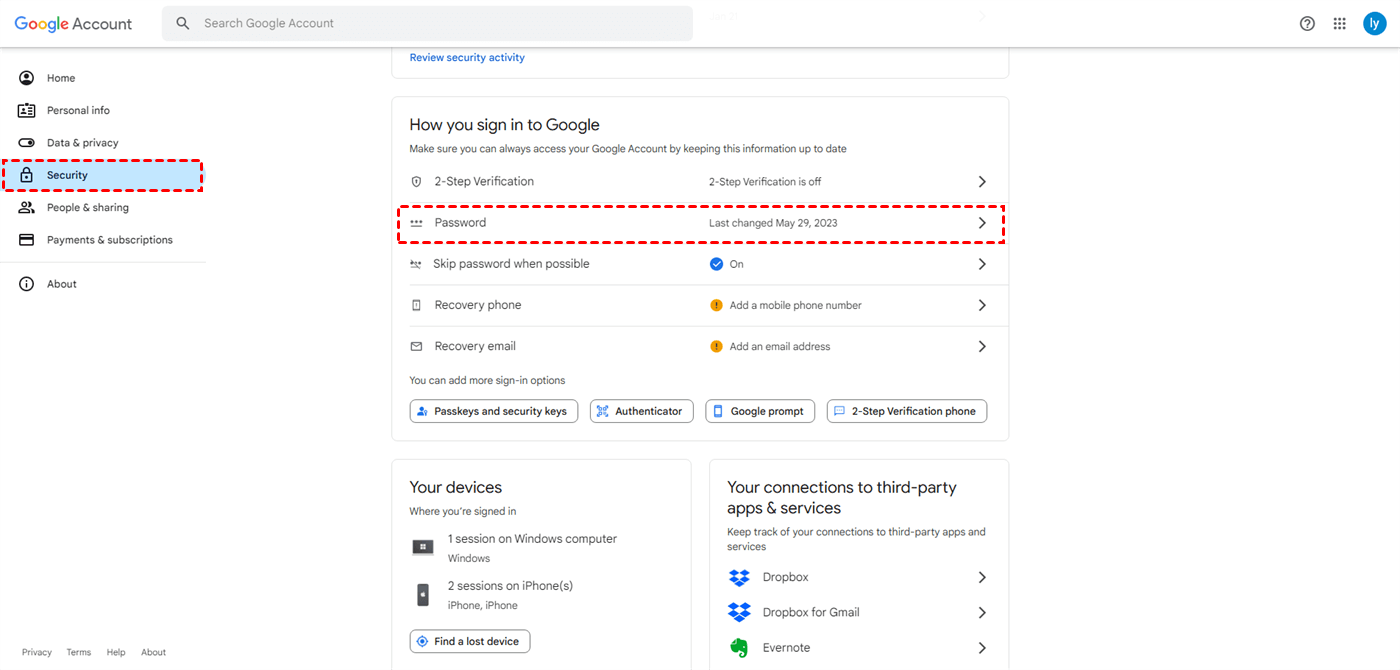The image size is (1400, 670).
Task: Click the Search Google Account field
Action: click(440, 23)
